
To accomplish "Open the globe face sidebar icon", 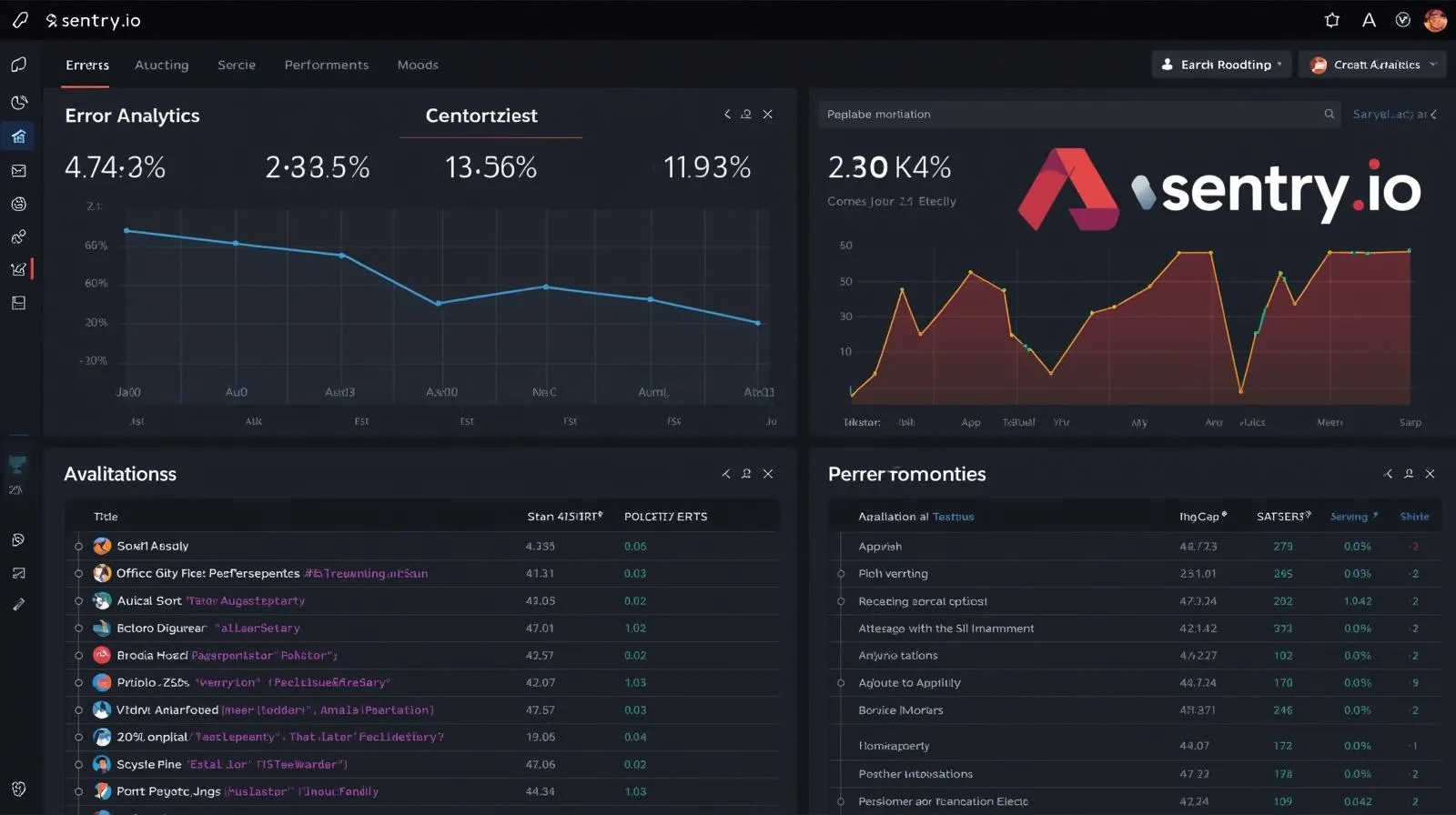I will click(x=18, y=204).
